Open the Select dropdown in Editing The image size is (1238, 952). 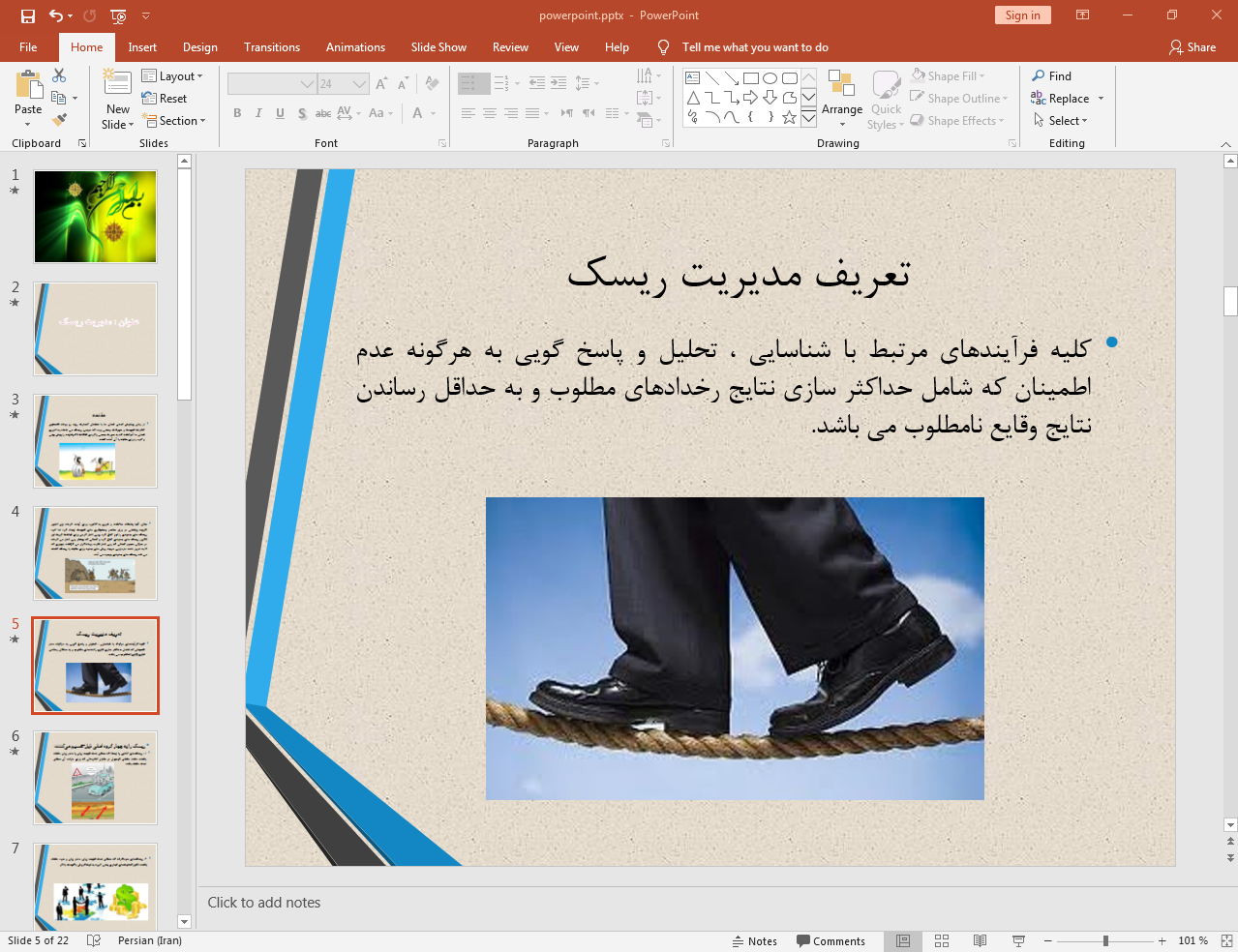(x=1060, y=120)
